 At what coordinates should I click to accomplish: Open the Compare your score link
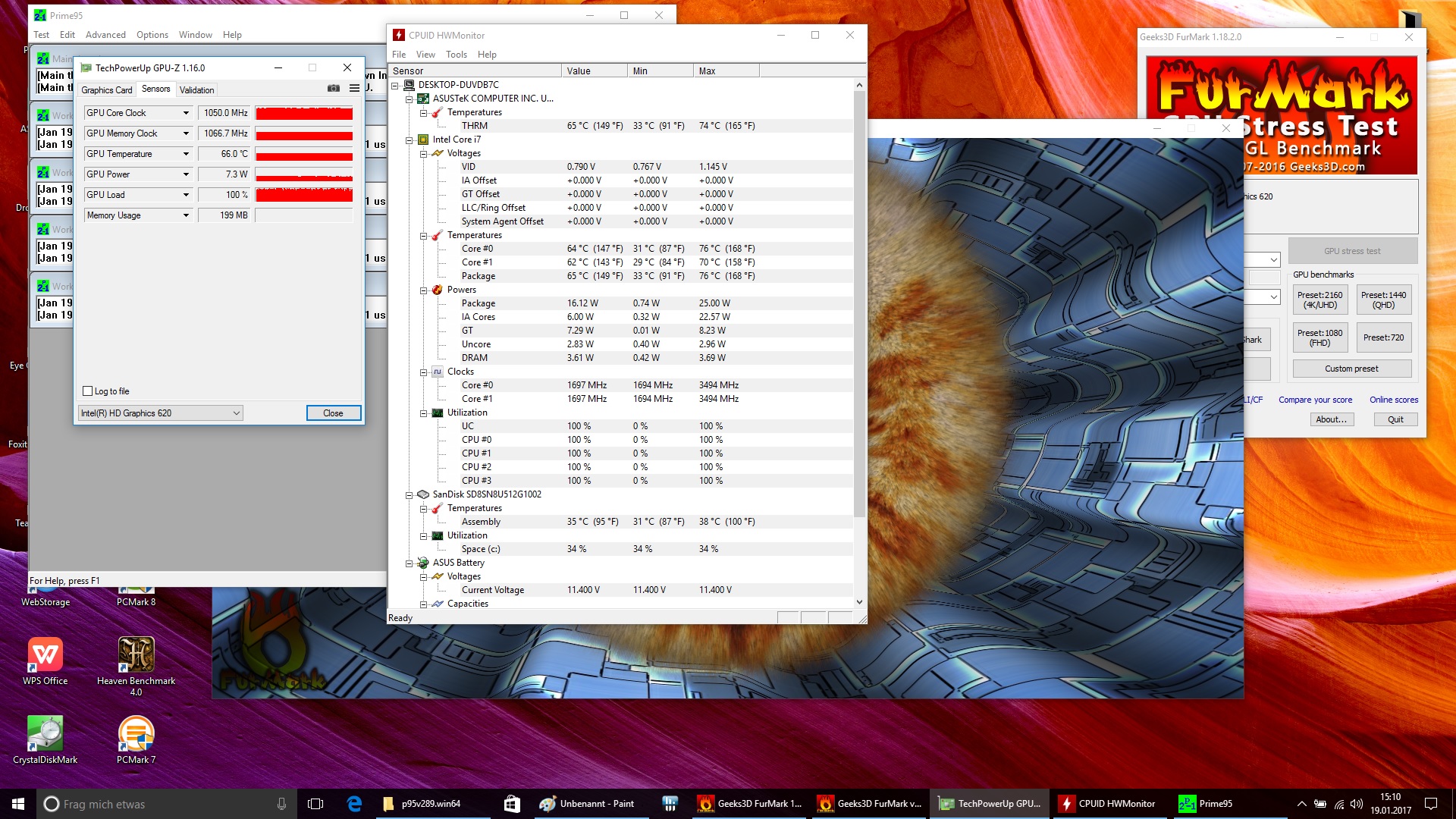1315,400
